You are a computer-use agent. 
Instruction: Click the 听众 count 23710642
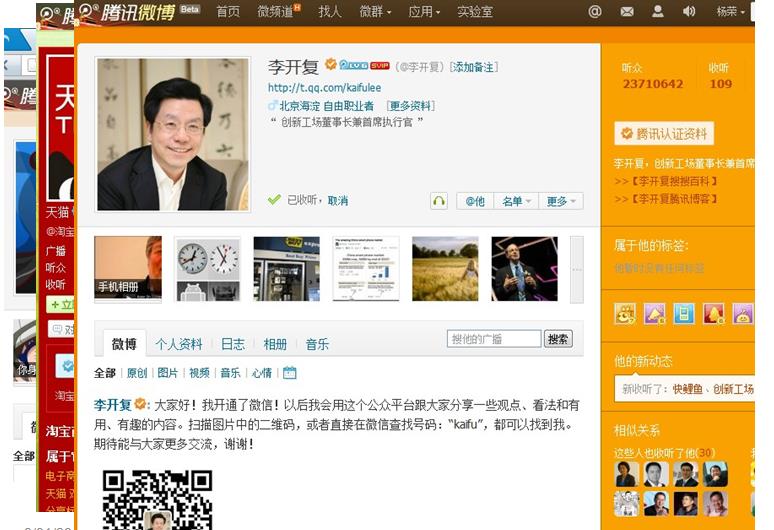click(x=653, y=84)
